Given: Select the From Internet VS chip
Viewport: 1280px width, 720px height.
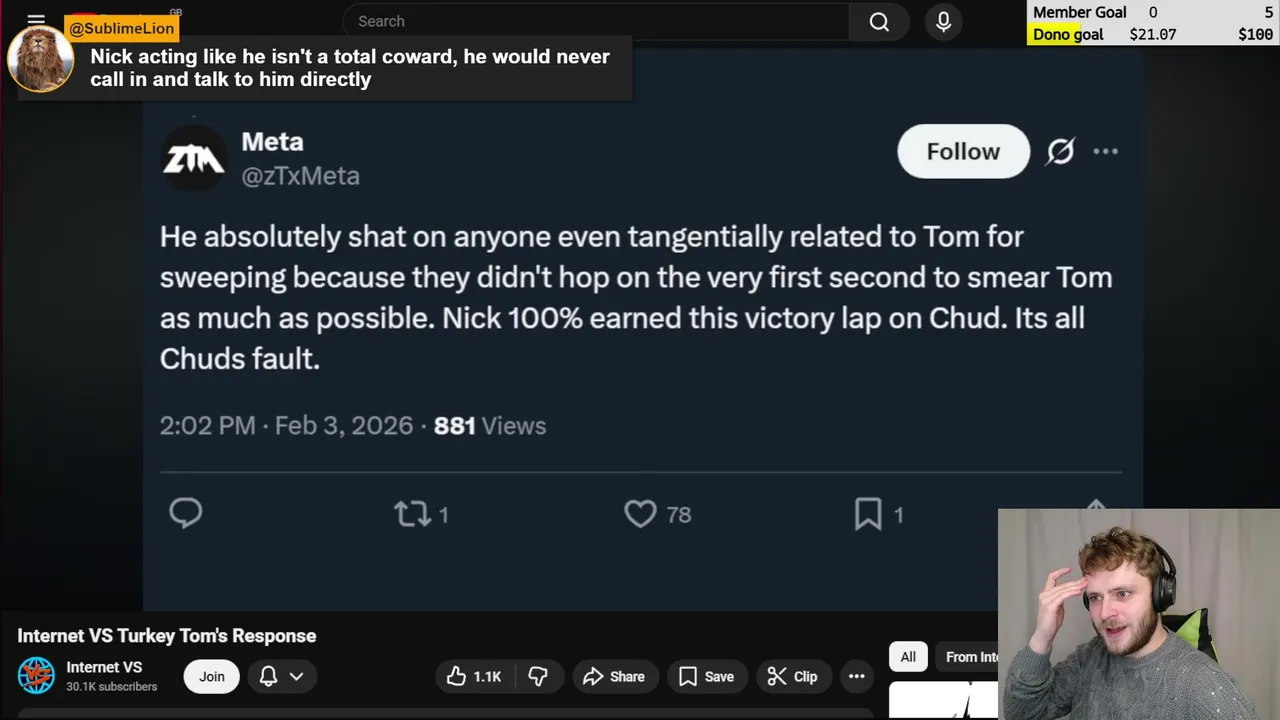Looking at the screenshot, I should point(971,657).
